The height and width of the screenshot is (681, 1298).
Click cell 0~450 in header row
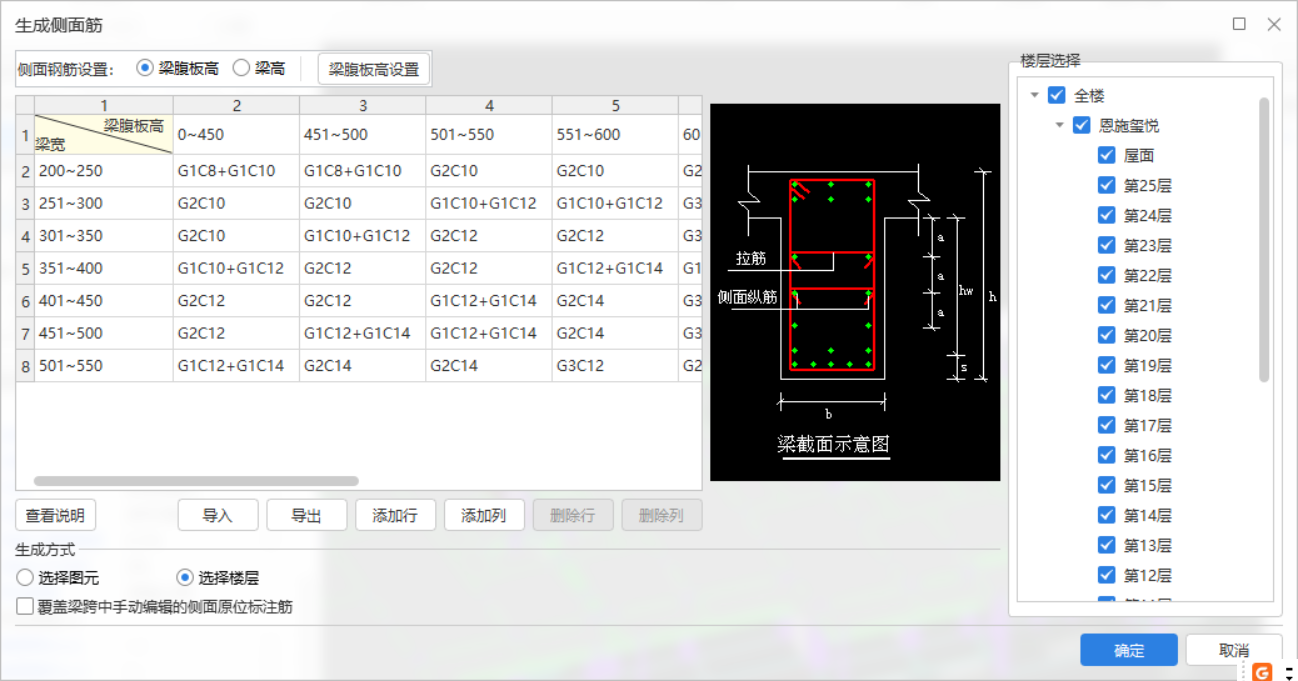click(236, 134)
